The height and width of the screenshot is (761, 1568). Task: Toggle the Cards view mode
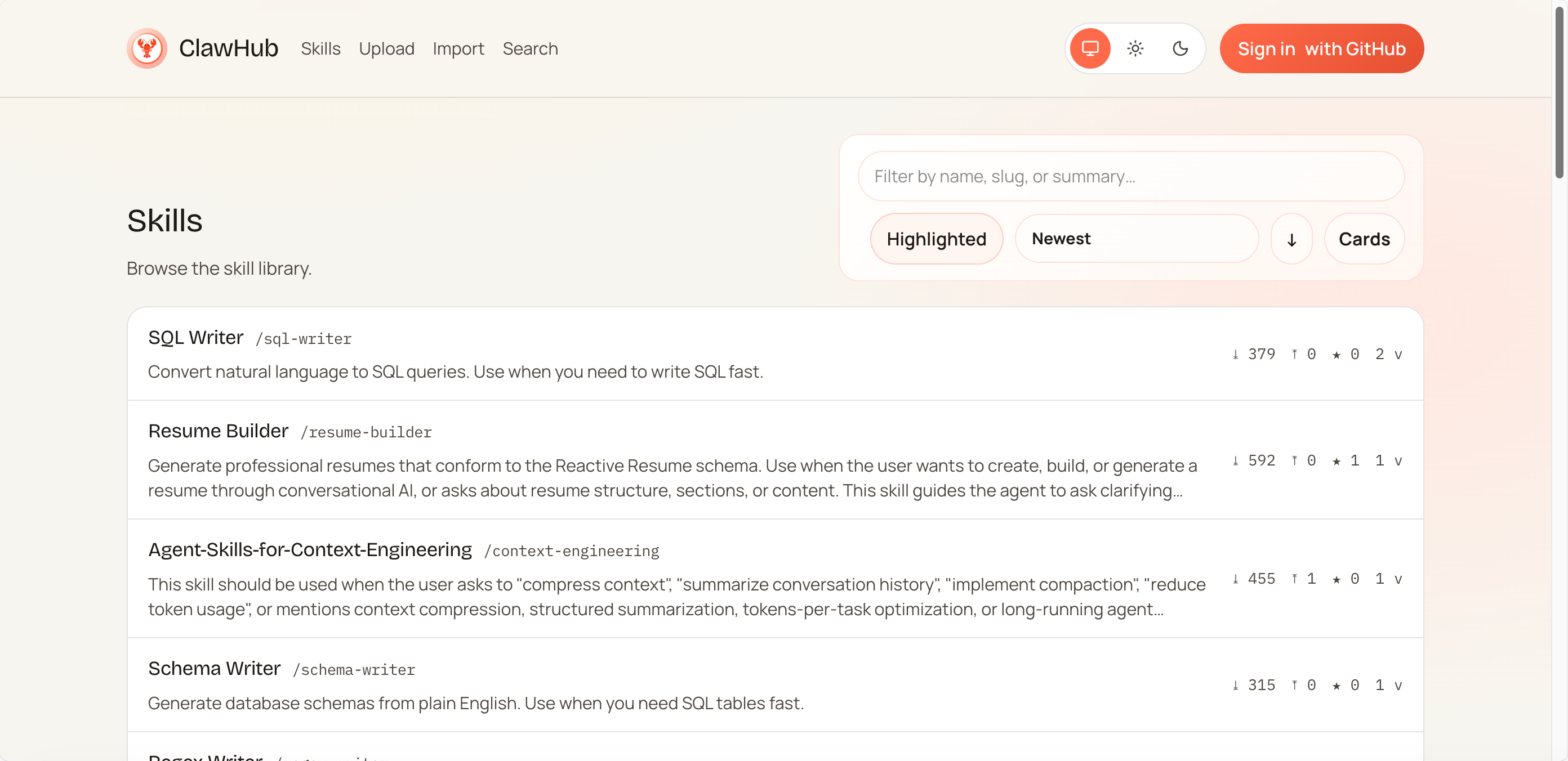pyautogui.click(x=1364, y=239)
